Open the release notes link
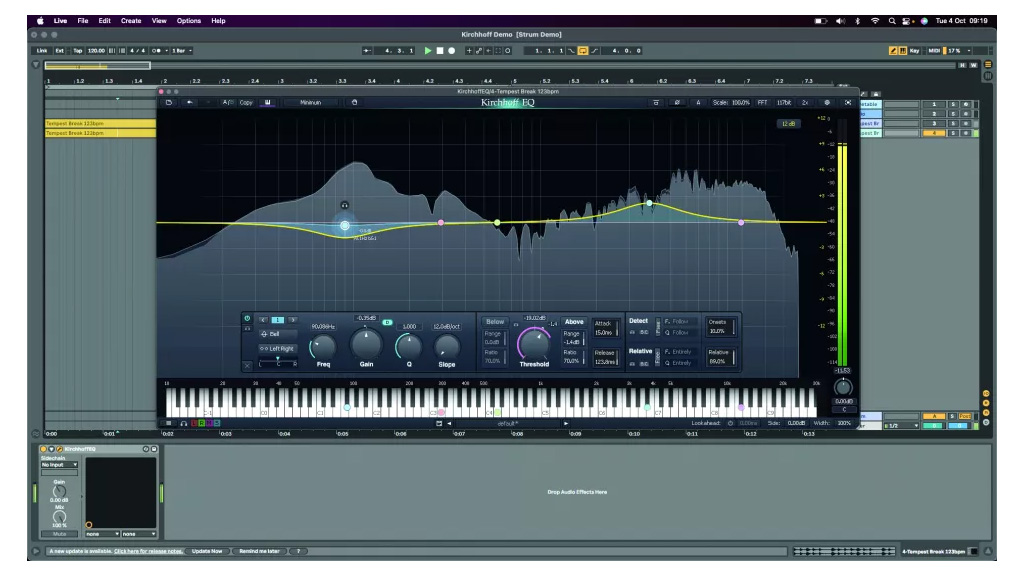1024x576 pixels. click(x=148, y=551)
